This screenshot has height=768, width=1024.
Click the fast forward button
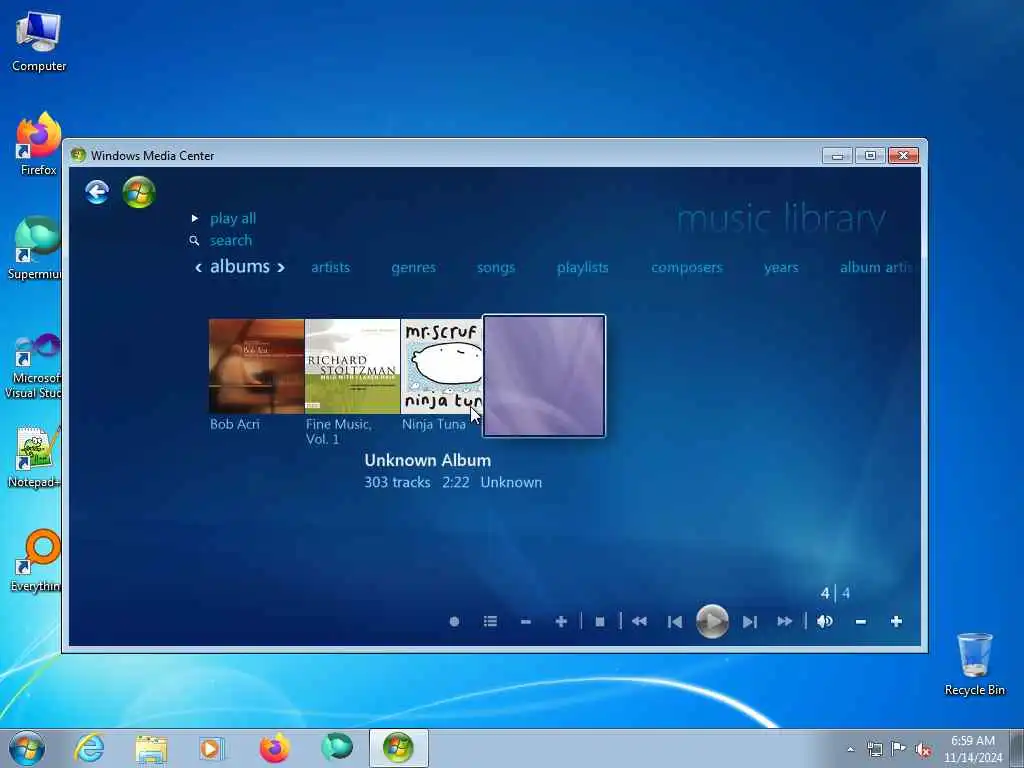785,622
